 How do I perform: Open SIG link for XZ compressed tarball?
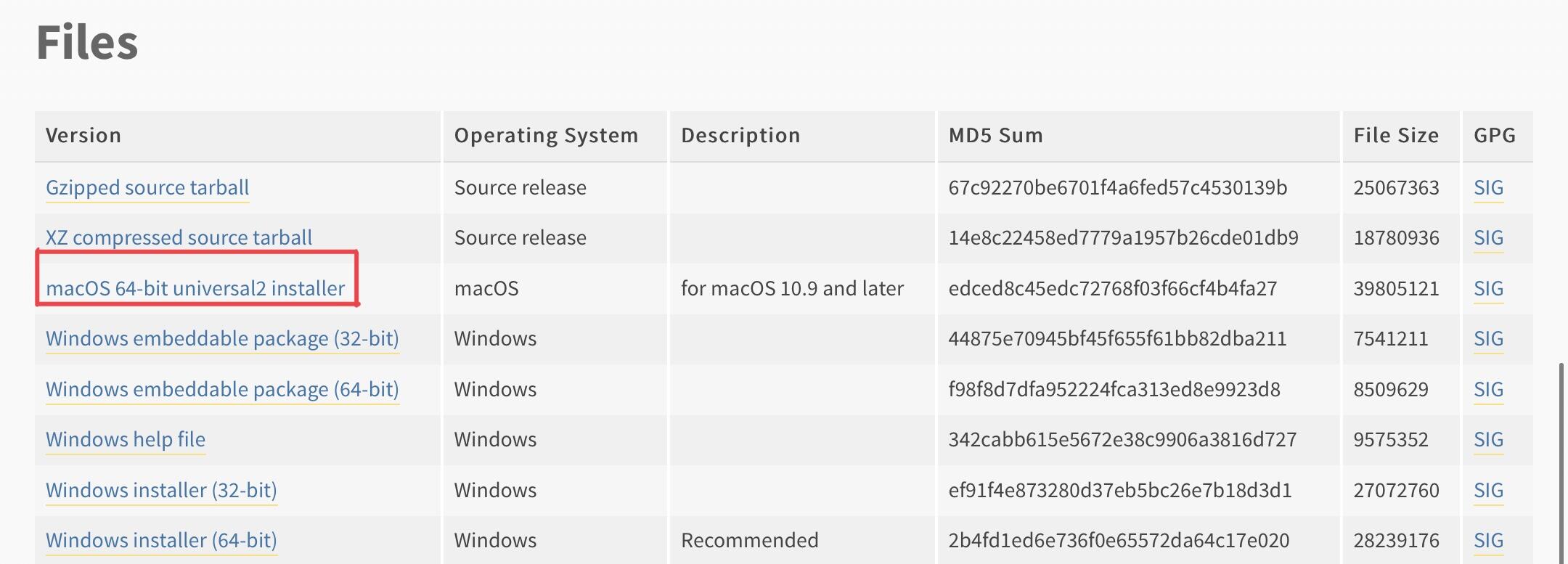point(1488,237)
